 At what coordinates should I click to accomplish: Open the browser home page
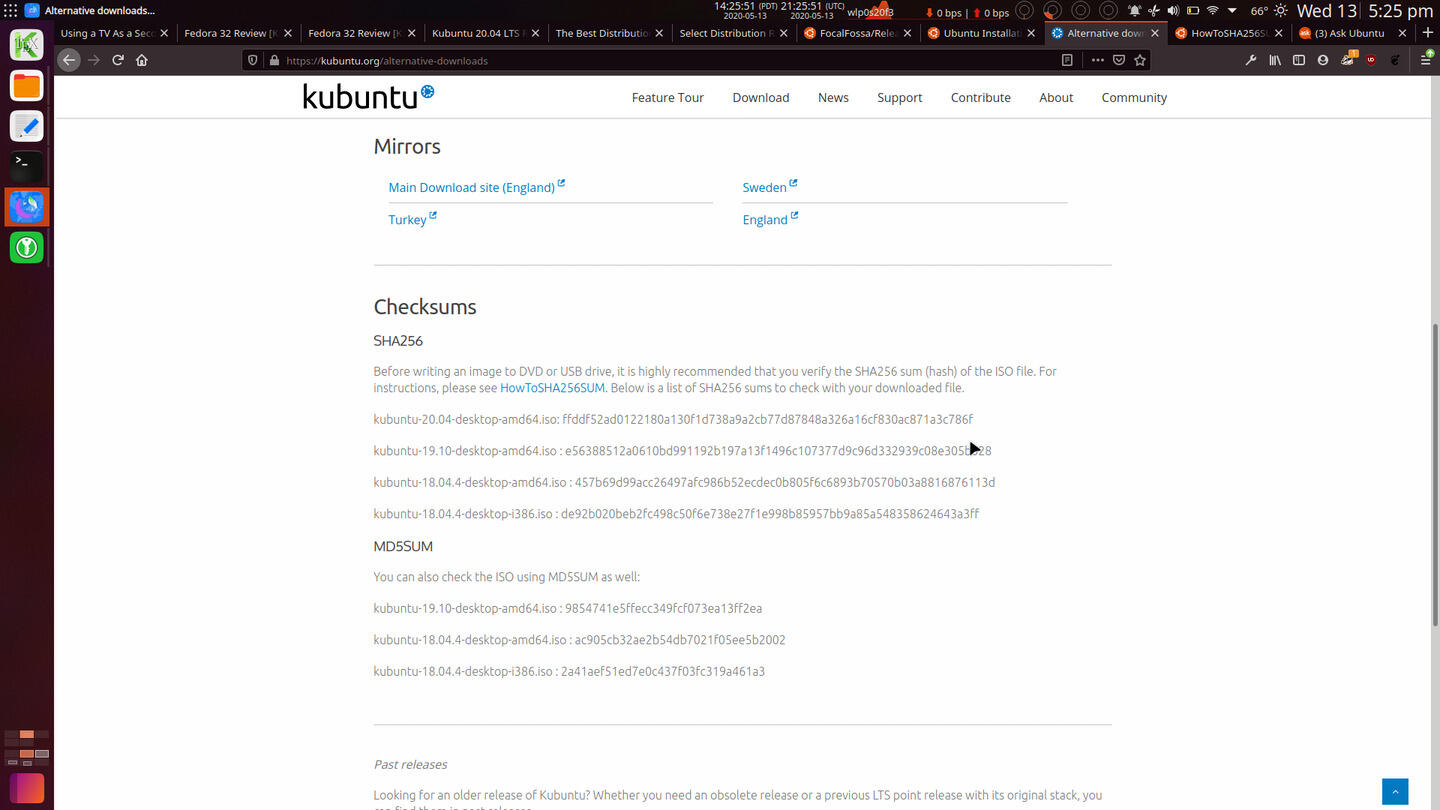(142, 60)
